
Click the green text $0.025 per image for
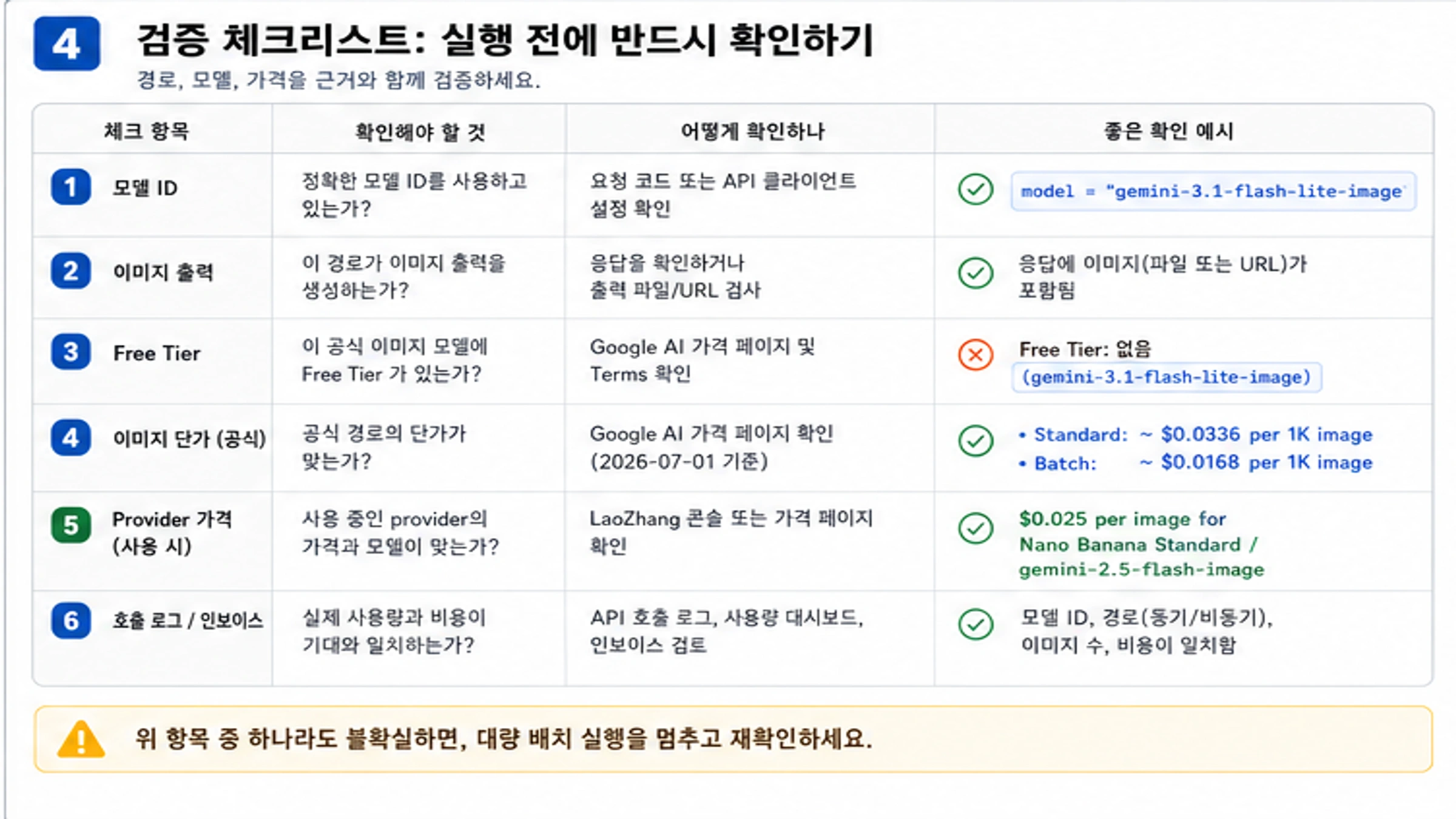(x=1122, y=519)
